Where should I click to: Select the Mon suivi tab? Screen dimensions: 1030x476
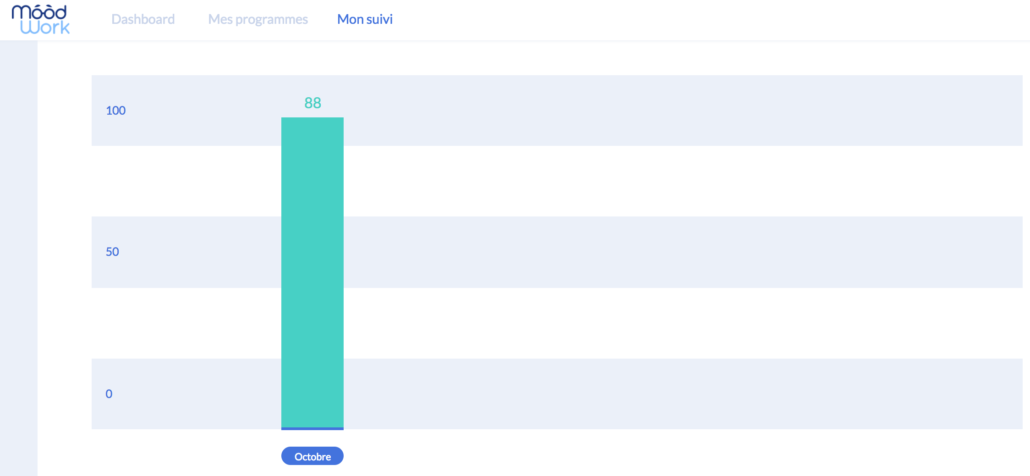[365, 19]
